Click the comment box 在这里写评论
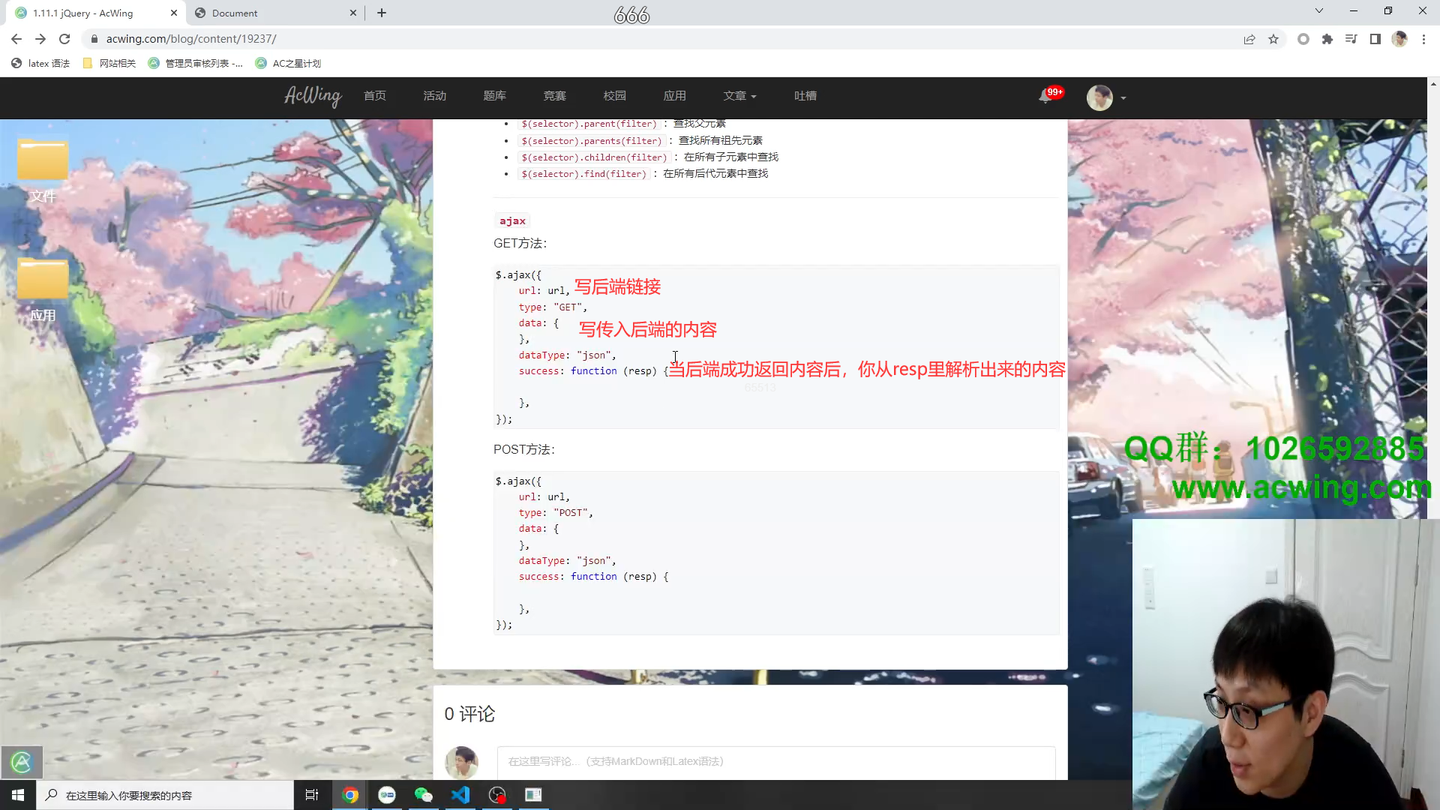The width and height of the screenshot is (1440, 810). (776, 761)
